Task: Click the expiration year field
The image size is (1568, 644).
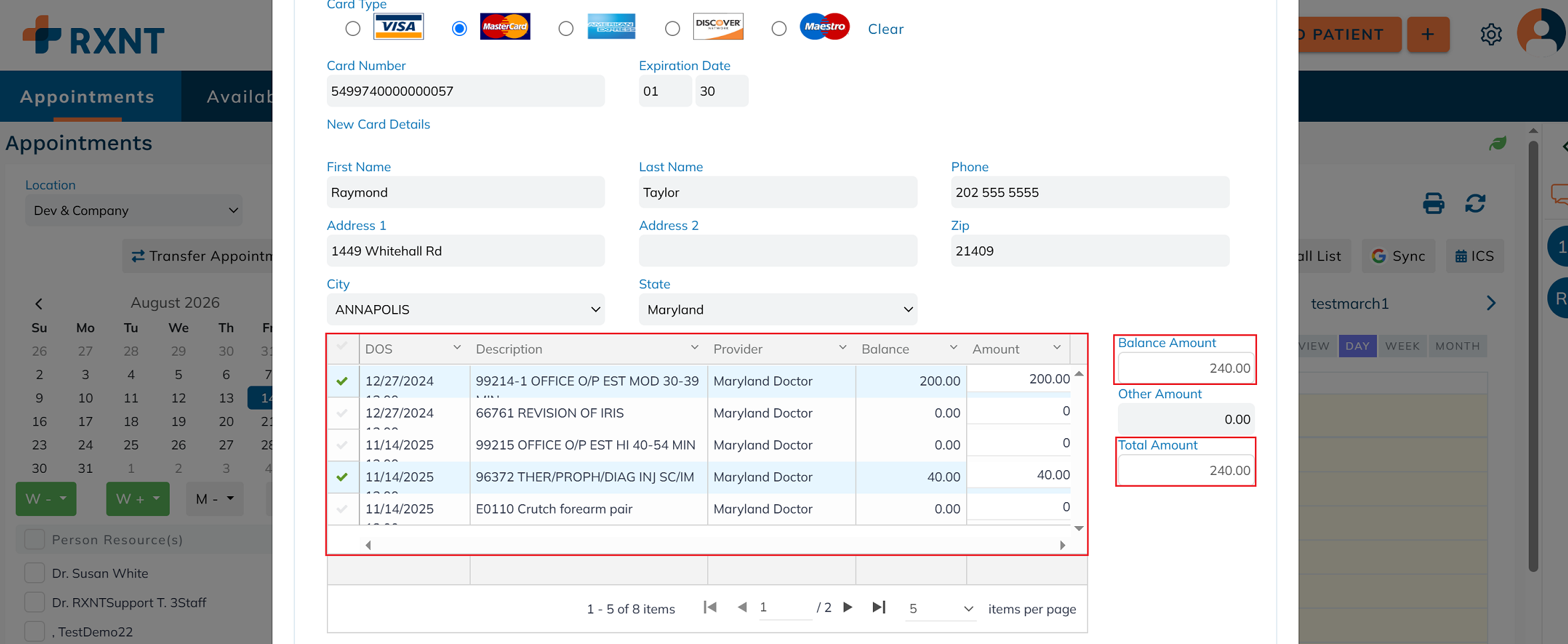Action: [722, 91]
